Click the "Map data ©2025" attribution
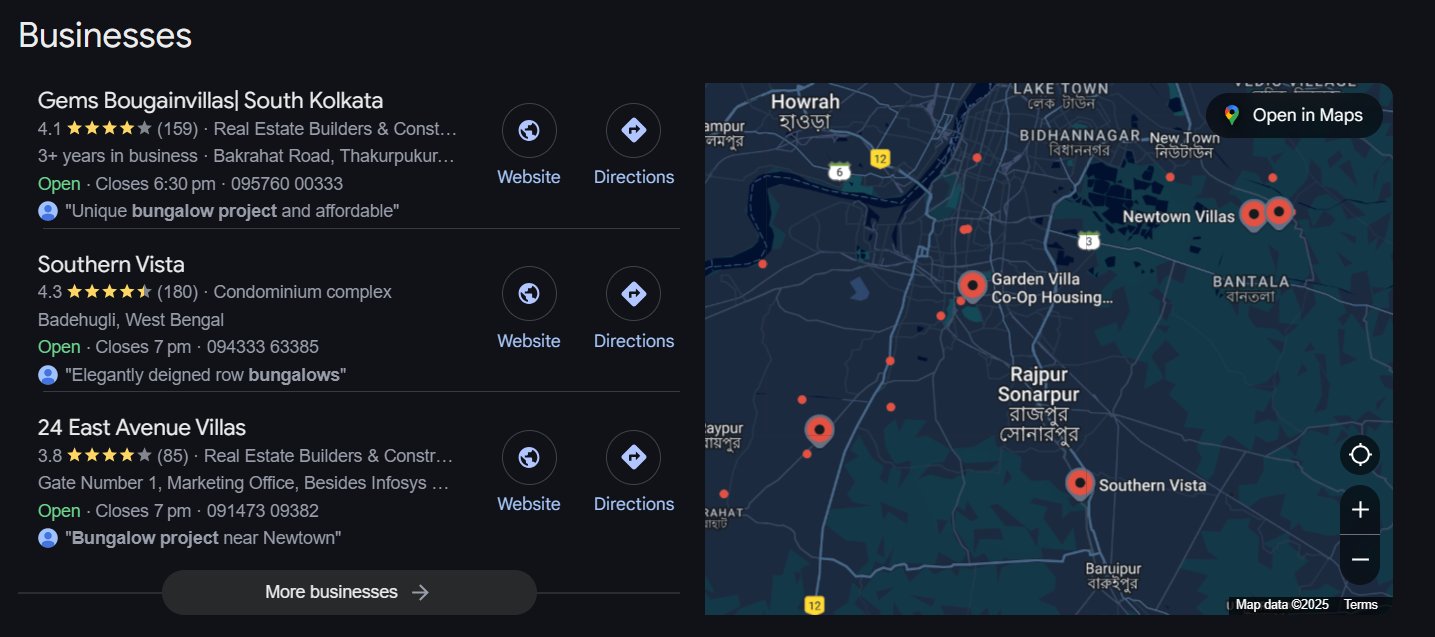1435x637 pixels. pyautogui.click(x=1282, y=604)
